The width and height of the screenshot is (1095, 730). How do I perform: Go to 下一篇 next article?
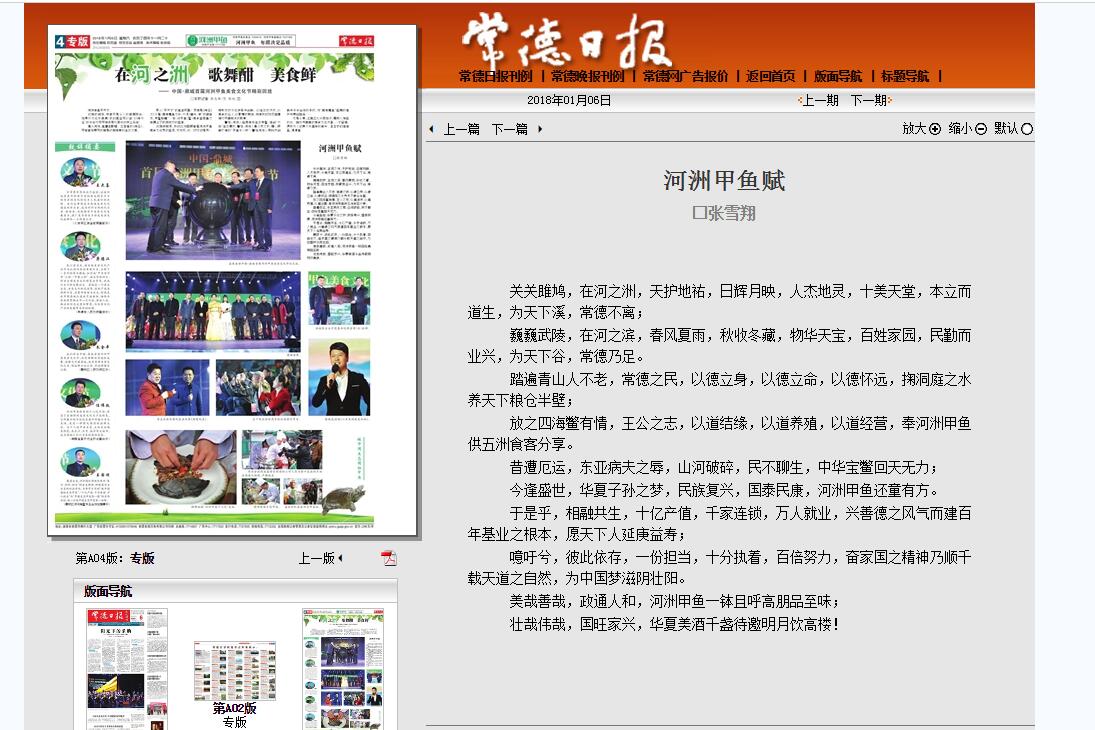pyautogui.click(x=510, y=129)
